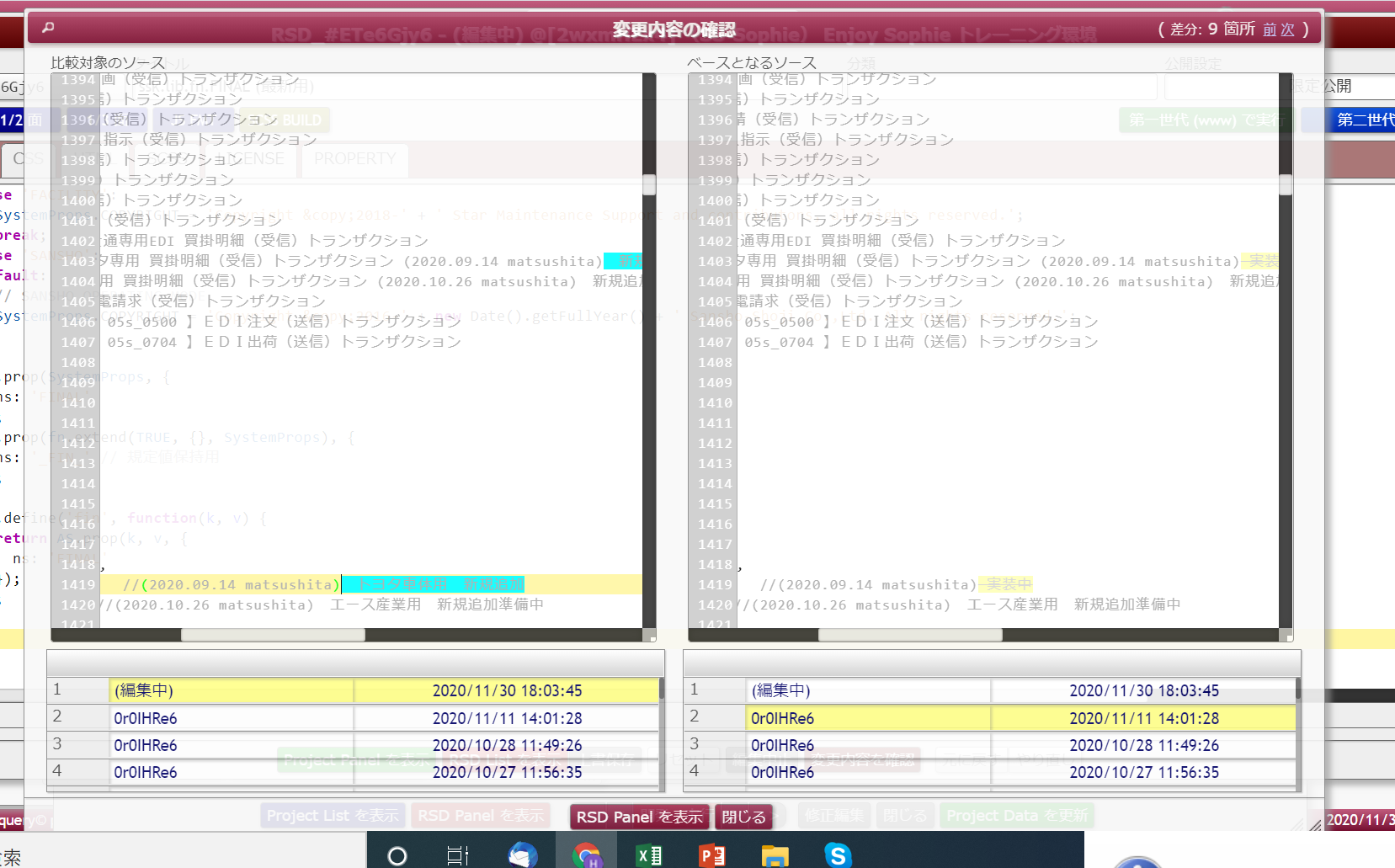Close the dialog with 閉じる button
The width and height of the screenshot is (1395, 868).
tap(743, 817)
